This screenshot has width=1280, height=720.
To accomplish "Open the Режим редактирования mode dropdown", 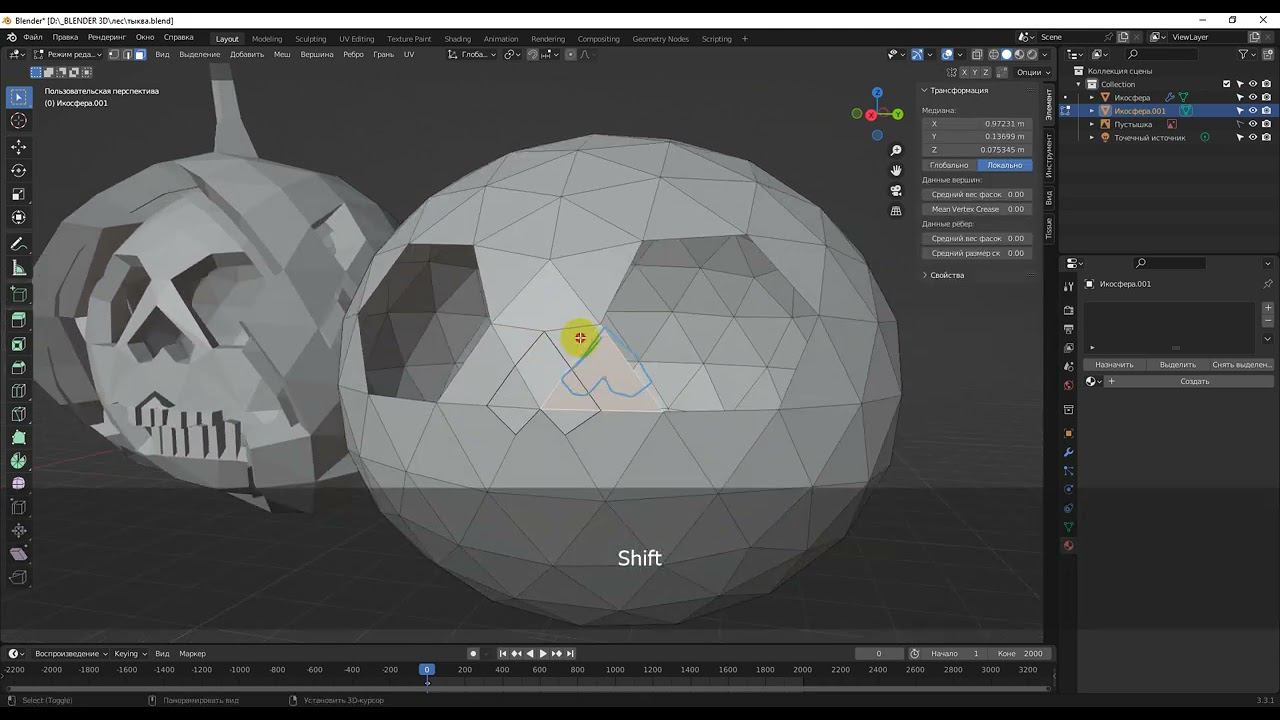I will click(x=68, y=54).
